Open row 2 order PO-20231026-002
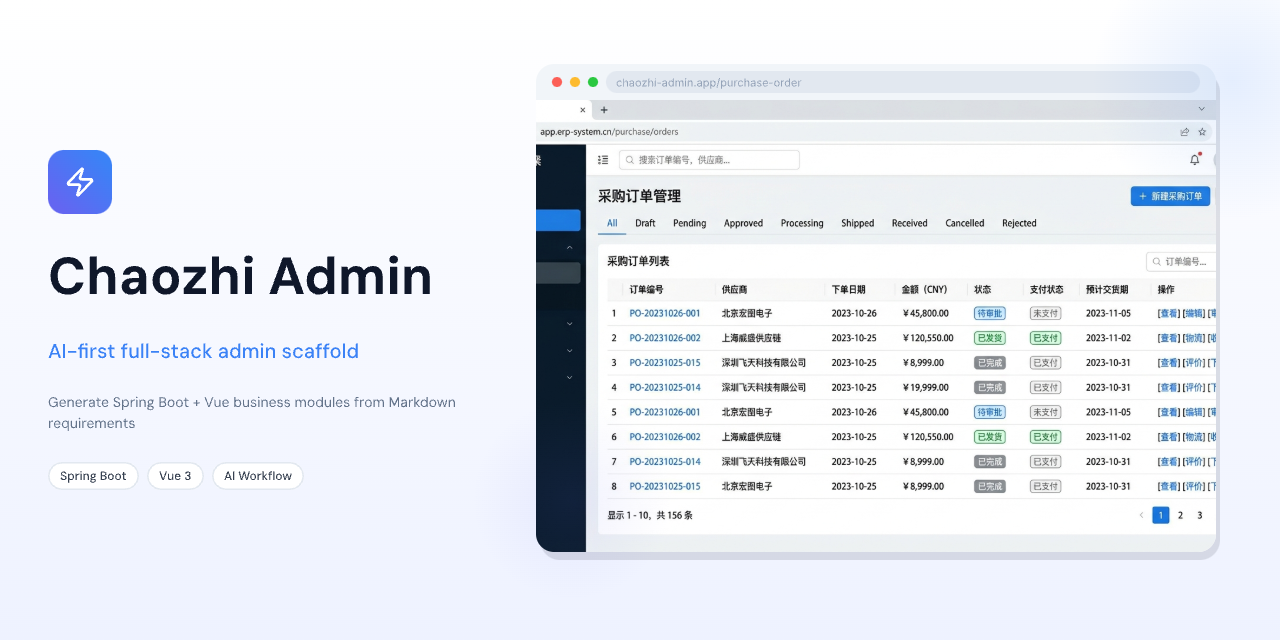The width and height of the screenshot is (1280, 640). pyautogui.click(x=665, y=338)
